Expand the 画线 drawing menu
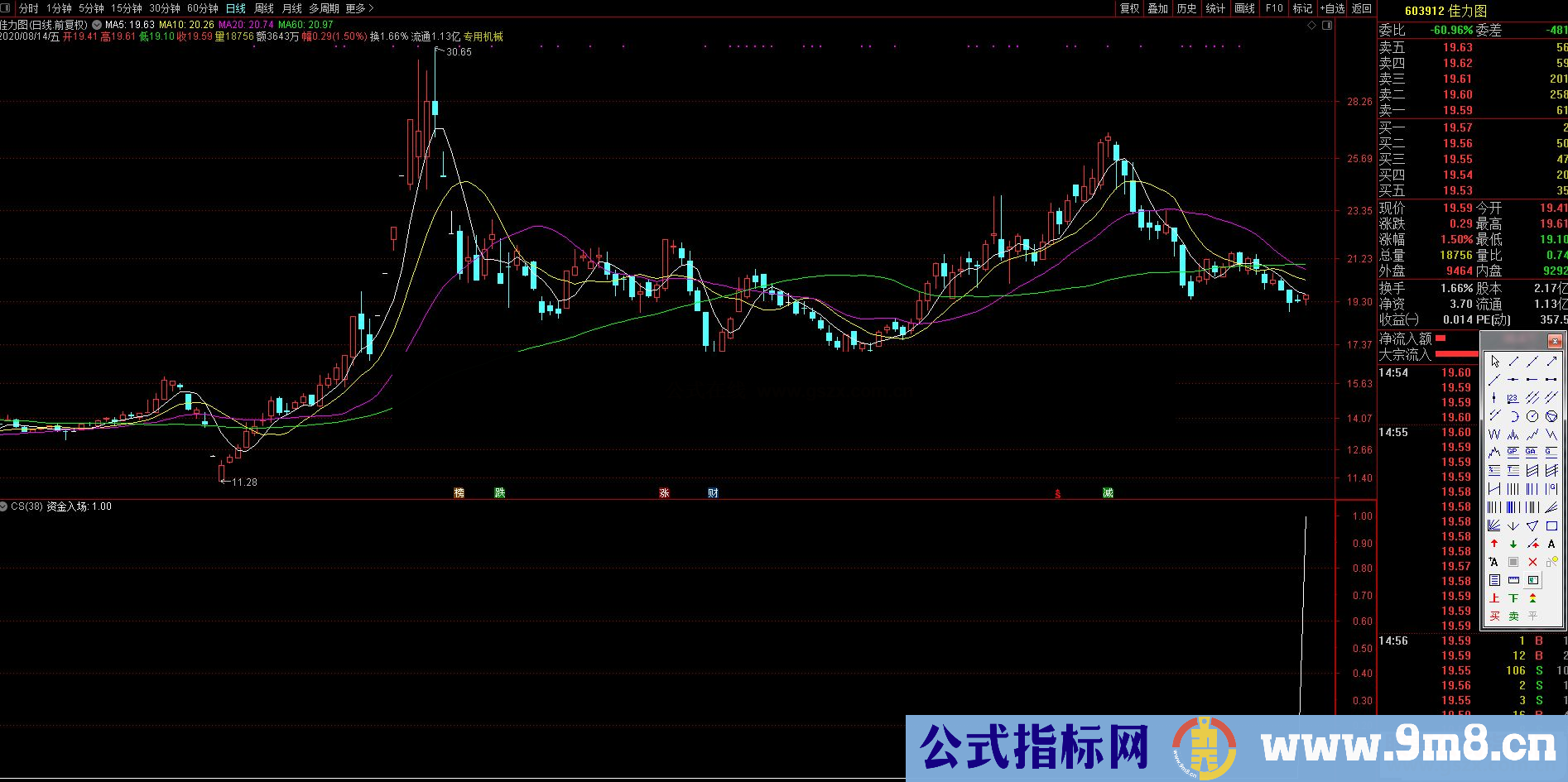 pyautogui.click(x=1243, y=7)
